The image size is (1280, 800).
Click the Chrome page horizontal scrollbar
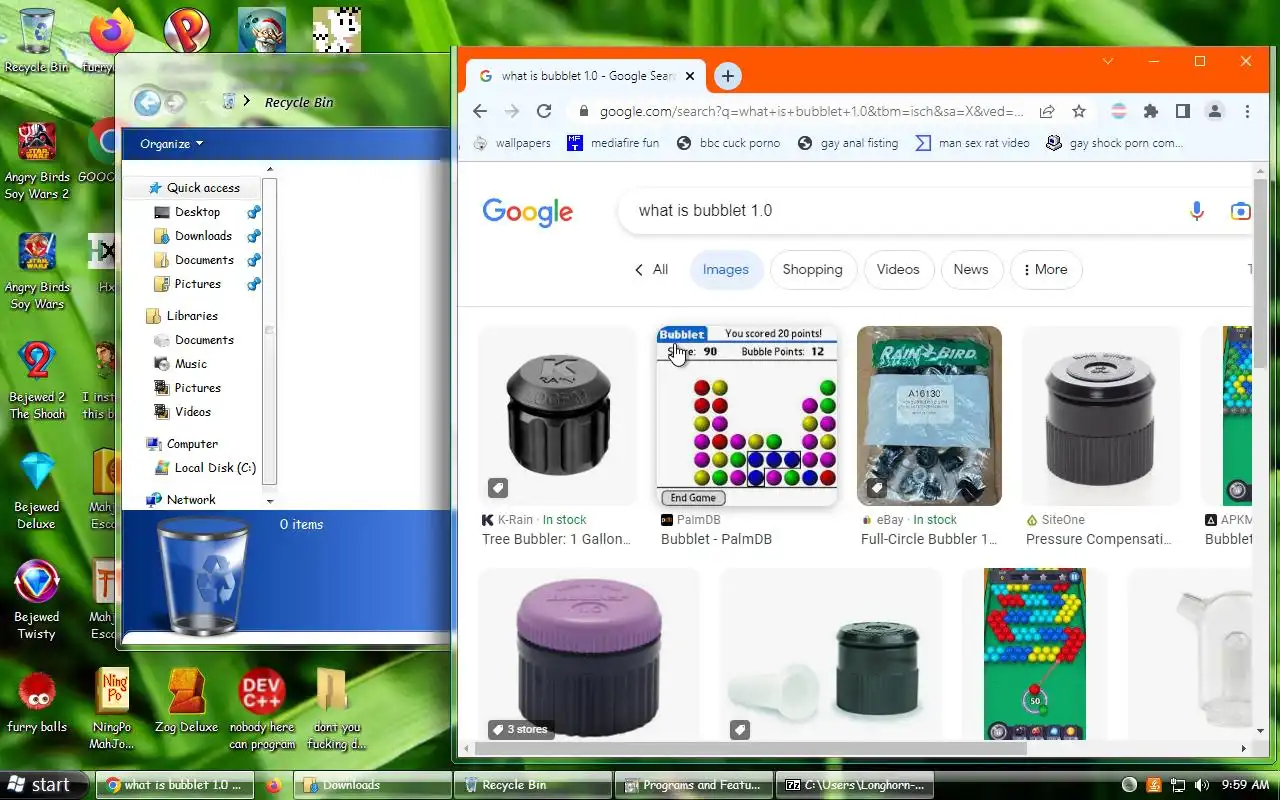click(750, 748)
